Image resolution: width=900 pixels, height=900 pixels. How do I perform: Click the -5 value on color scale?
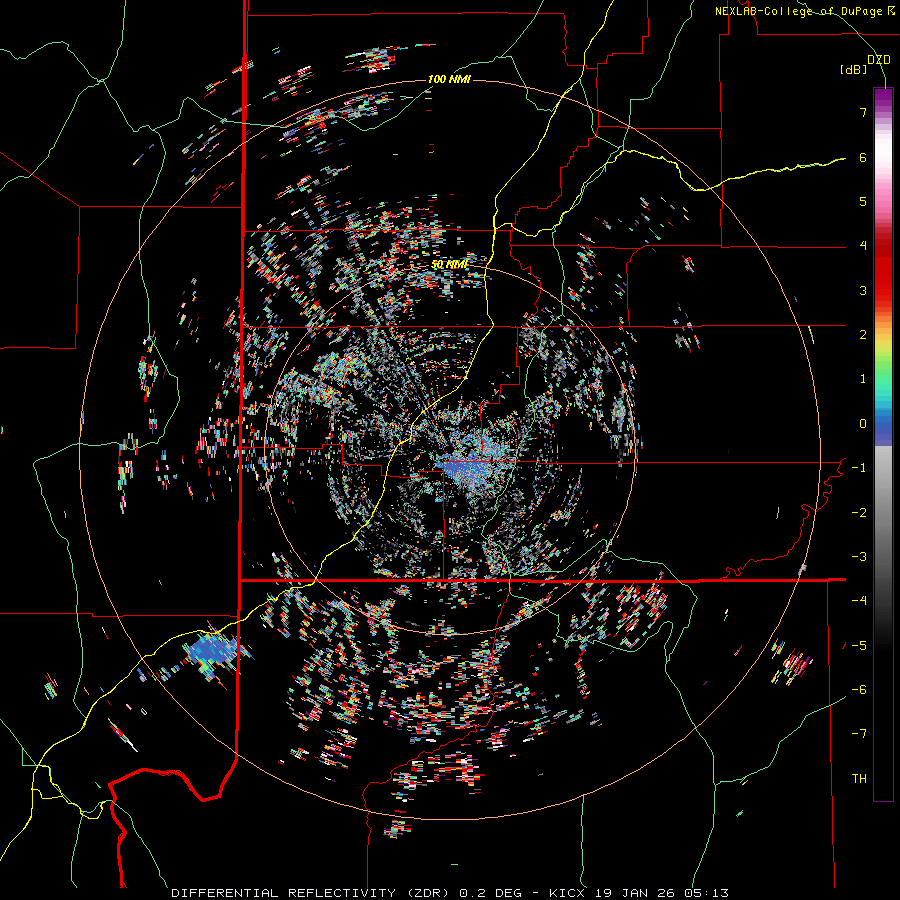point(859,646)
